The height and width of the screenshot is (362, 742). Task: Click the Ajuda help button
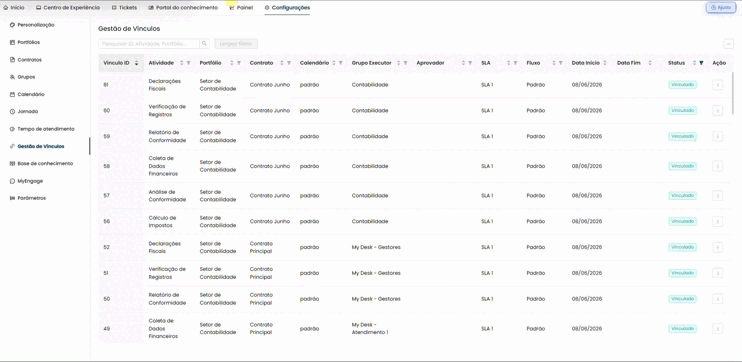coord(721,8)
